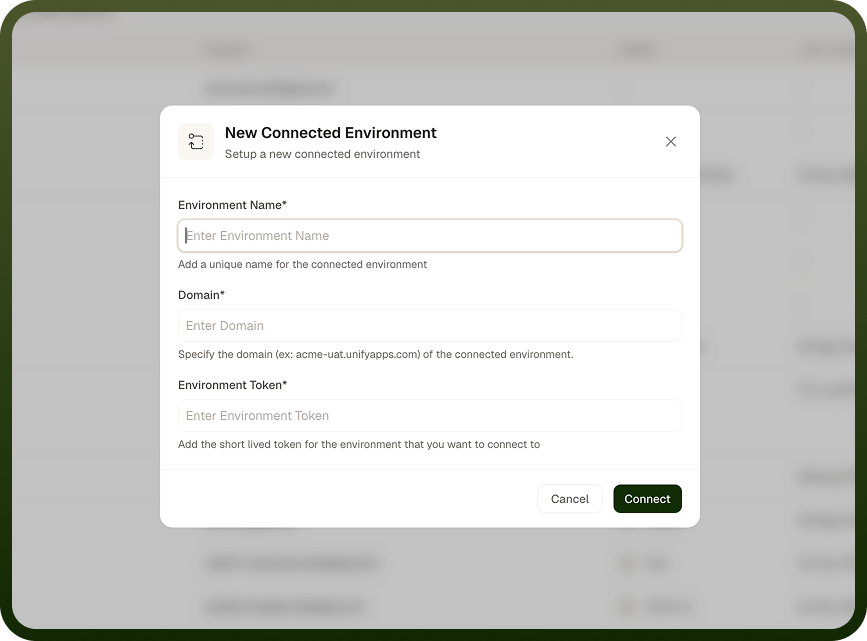Click the 'Add a unique name' helper text
The height and width of the screenshot is (641, 867).
pyautogui.click(x=302, y=264)
